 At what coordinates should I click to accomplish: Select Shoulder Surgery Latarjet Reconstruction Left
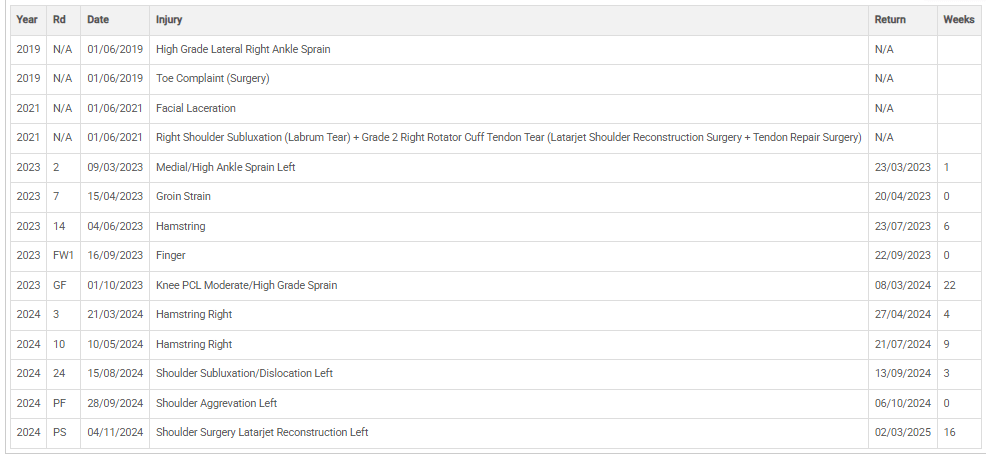click(x=262, y=432)
